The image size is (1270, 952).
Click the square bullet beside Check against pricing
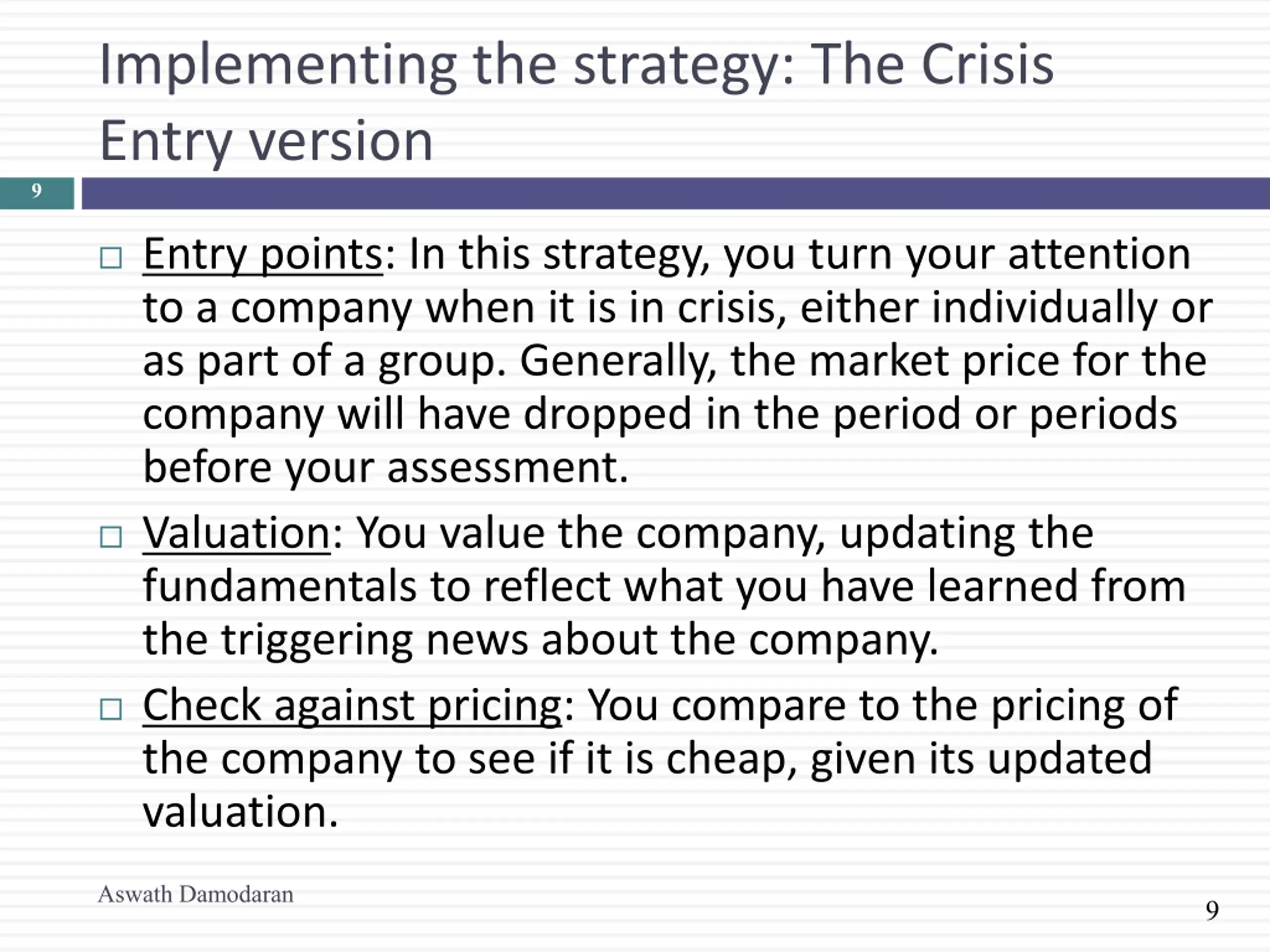[x=111, y=709]
